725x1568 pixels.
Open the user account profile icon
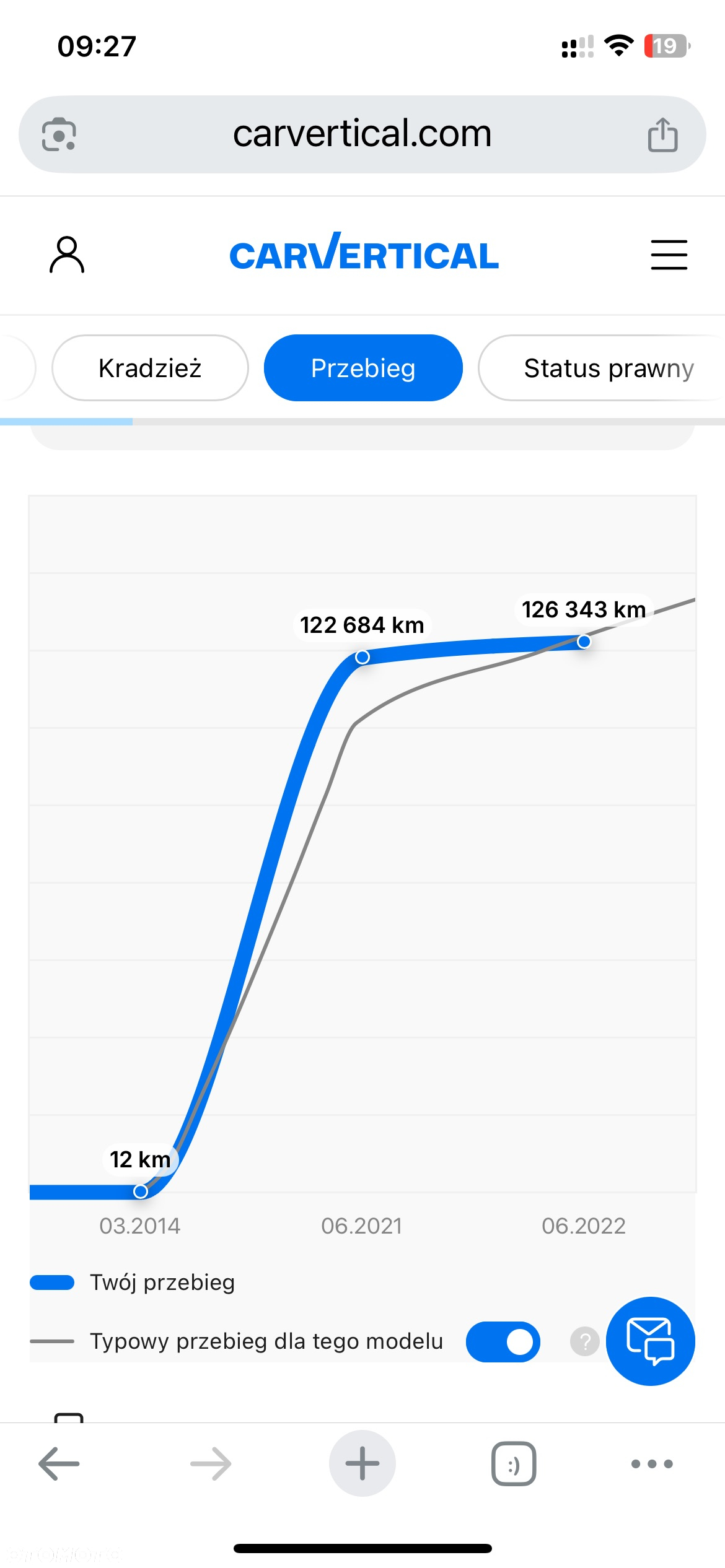tap(67, 255)
